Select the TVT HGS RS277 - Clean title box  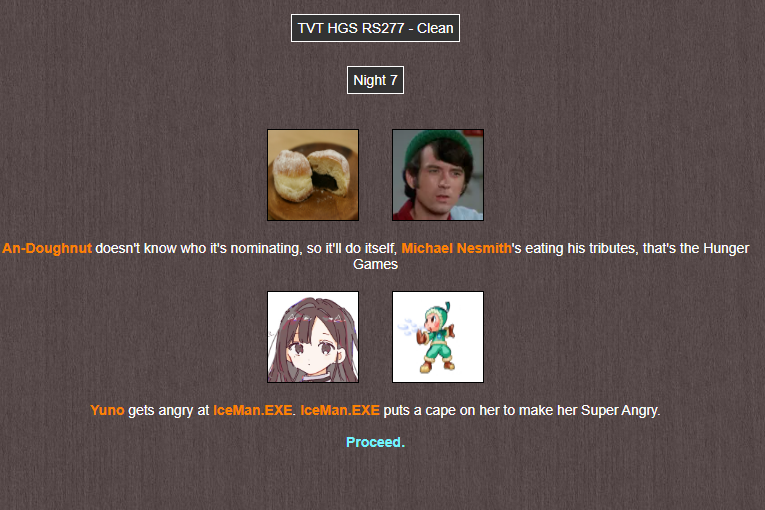[x=375, y=28]
